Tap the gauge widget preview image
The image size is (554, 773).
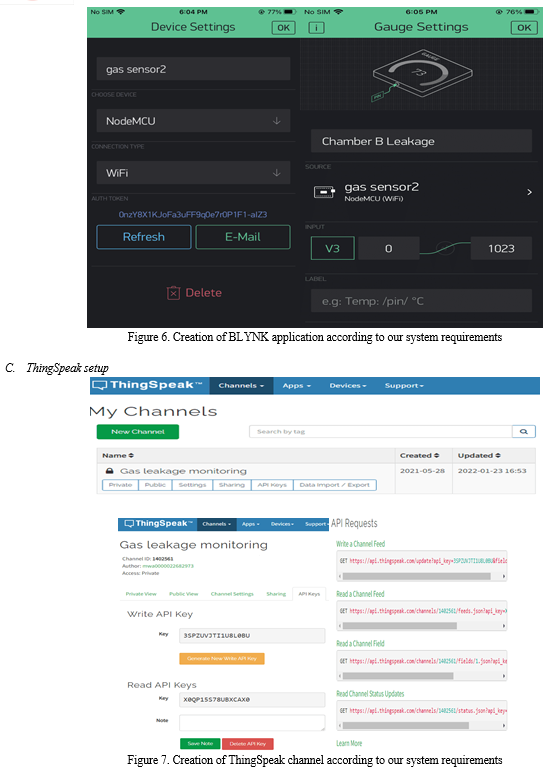pyautogui.click(x=420, y=74)
